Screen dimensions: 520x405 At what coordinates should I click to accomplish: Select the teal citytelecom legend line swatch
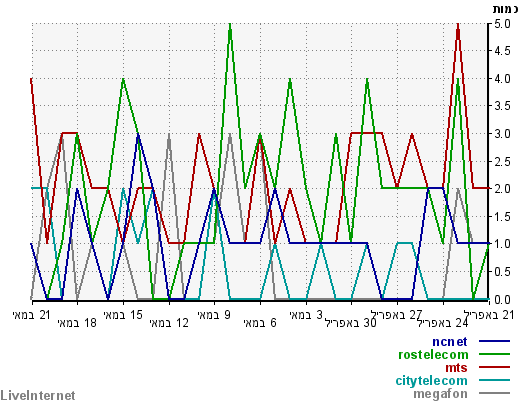tap(494, 380)
